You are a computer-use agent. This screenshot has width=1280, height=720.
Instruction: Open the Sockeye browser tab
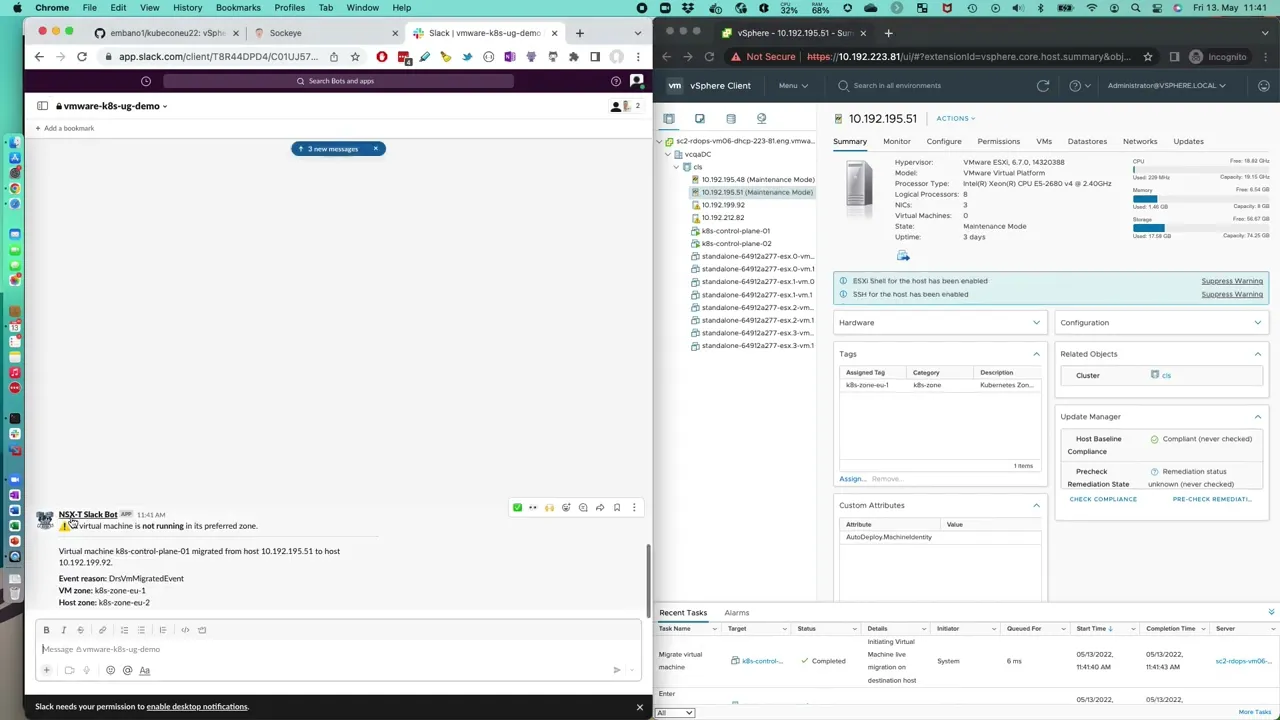coord(285,33)
